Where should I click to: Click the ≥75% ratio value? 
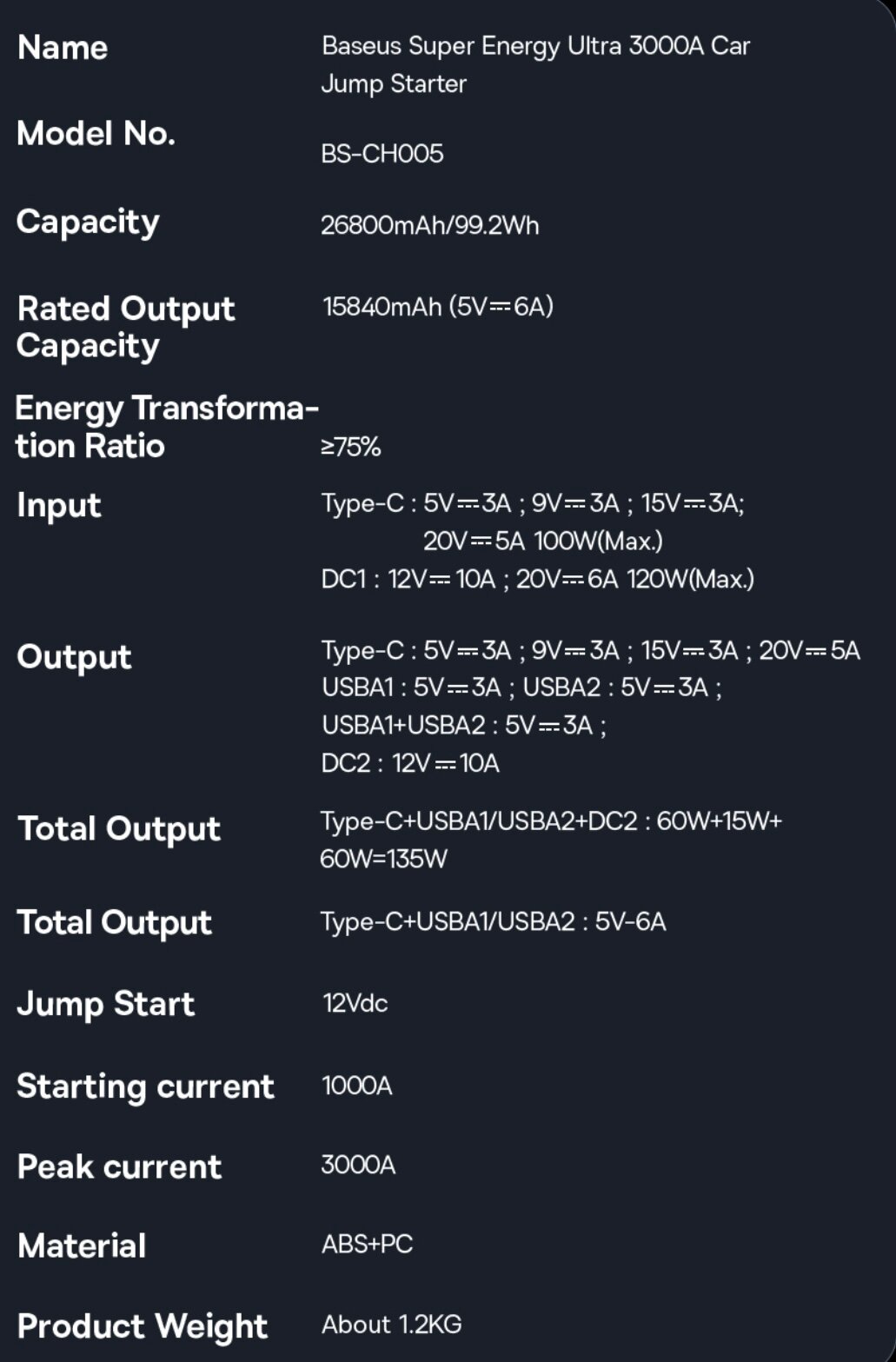pos(350,447)
